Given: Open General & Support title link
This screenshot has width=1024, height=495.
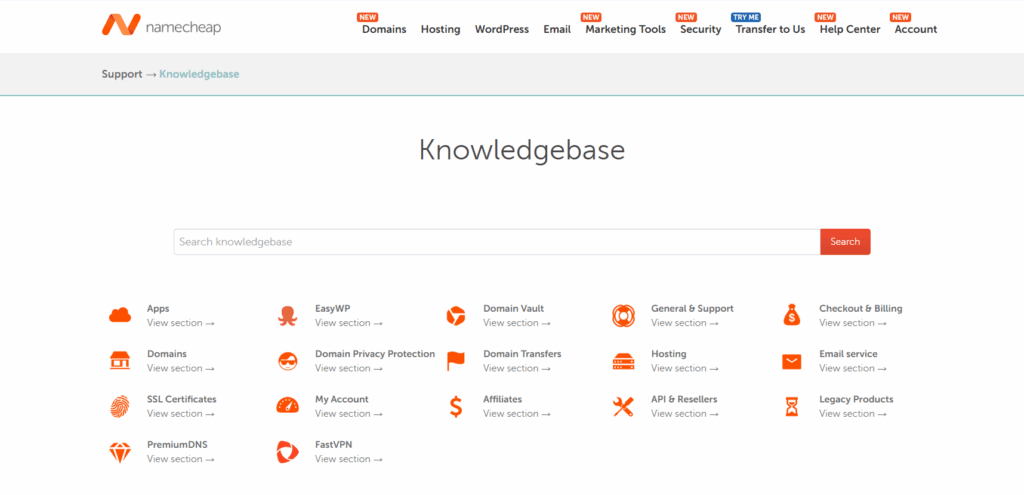Looking at the screenshot, I should tap(692, 309).
